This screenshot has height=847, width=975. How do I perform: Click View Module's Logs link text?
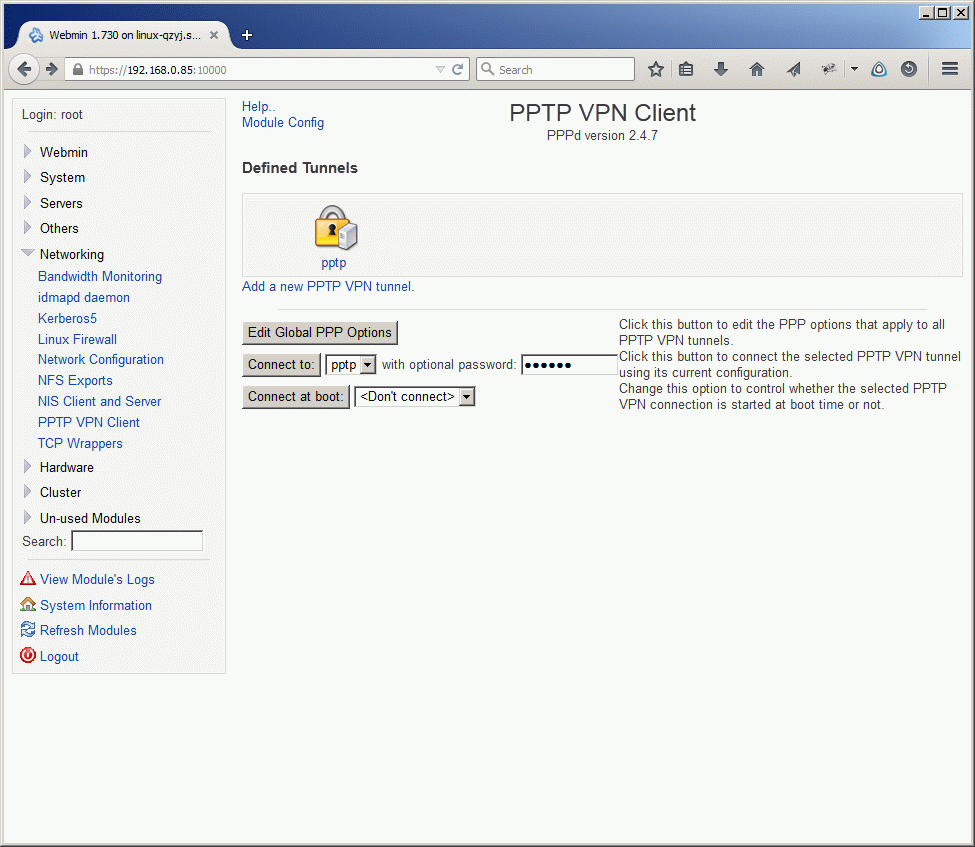pos(97,580)
